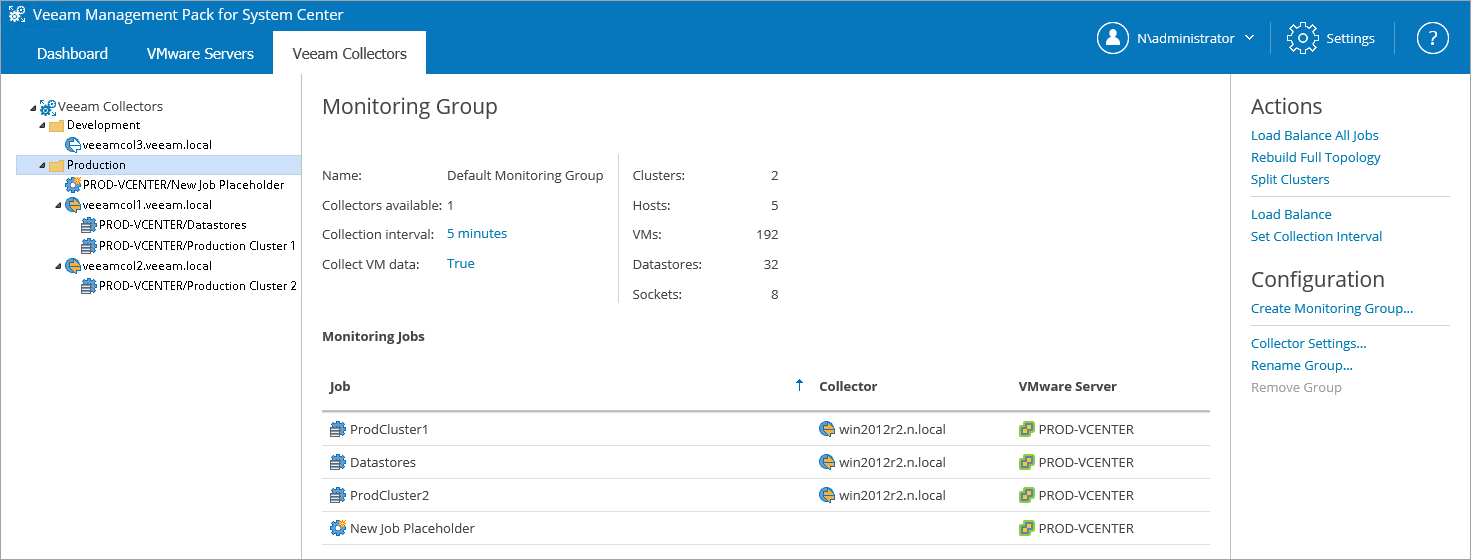Click the PROD-VCENTER server icon in Datastores row

pyautogui.click(x=1026, y=462)
